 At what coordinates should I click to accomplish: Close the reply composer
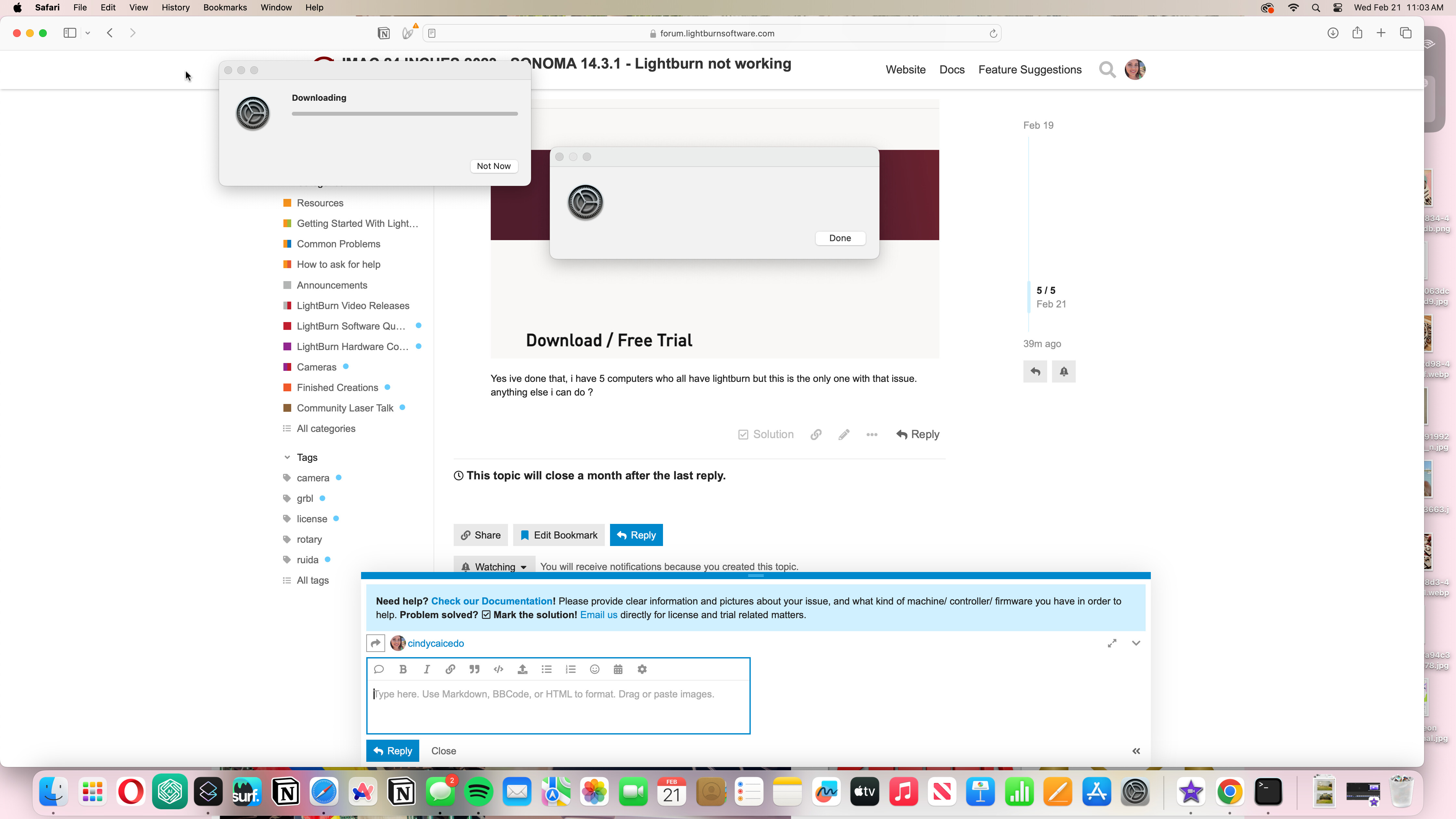(x=444, y=751)
